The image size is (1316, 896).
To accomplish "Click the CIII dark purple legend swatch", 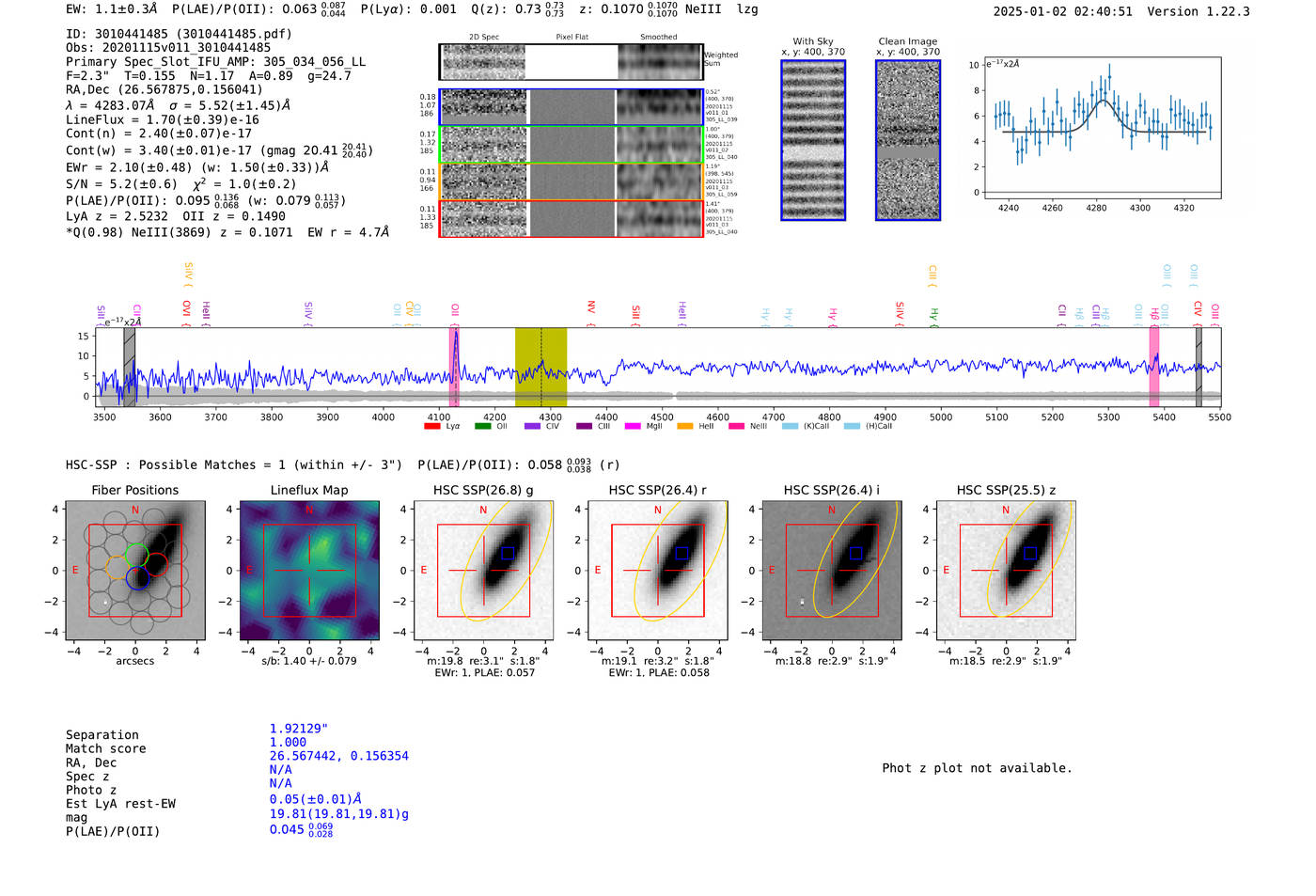I will click(x=584, y=426).
